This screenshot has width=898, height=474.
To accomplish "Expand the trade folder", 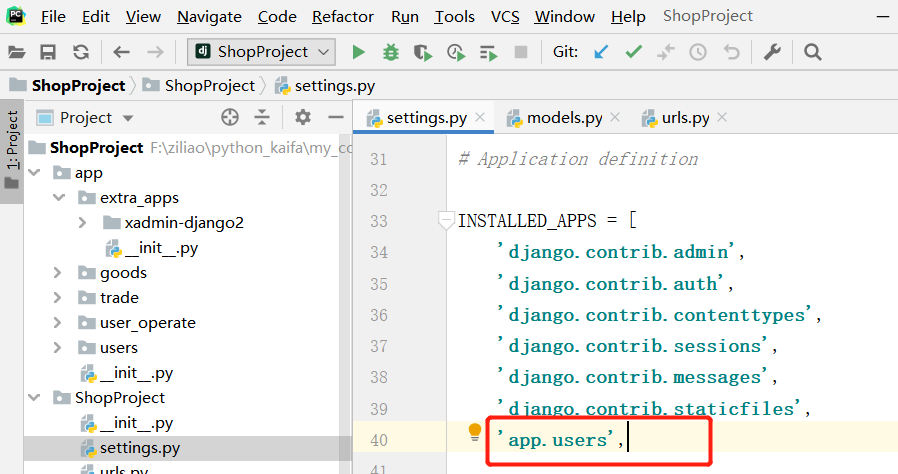I will [57, 298].
